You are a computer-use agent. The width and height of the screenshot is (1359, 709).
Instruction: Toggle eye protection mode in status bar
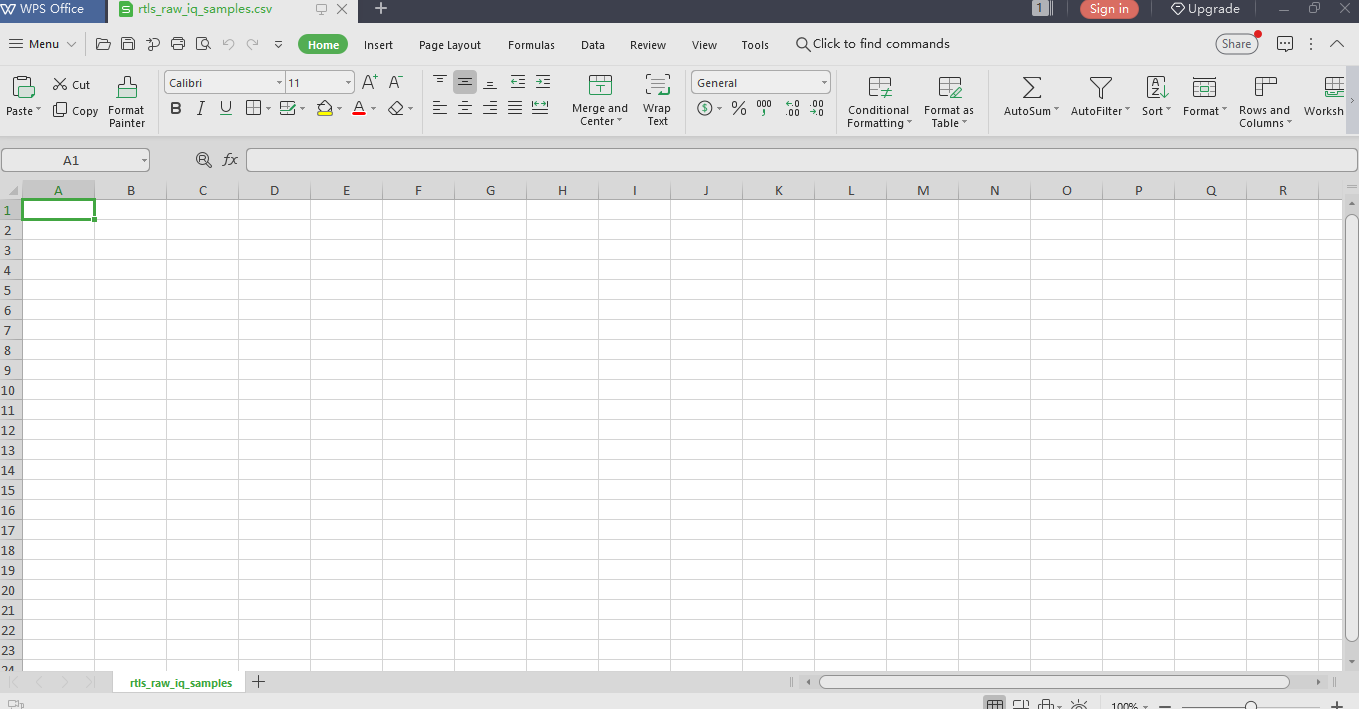[x=1078, y=705]
